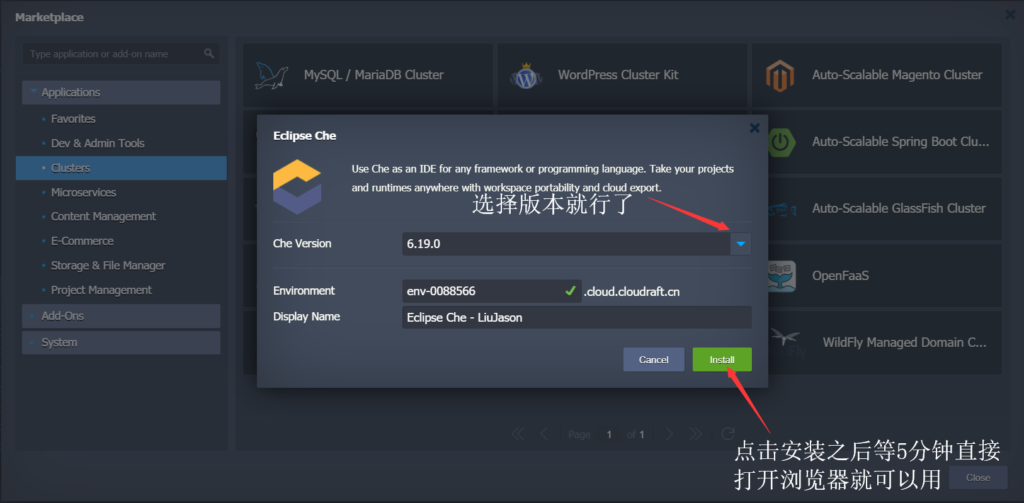The image size is (1024, 503).
Task: Click the marketplace search input box
Action: click(x=121, y=54)
